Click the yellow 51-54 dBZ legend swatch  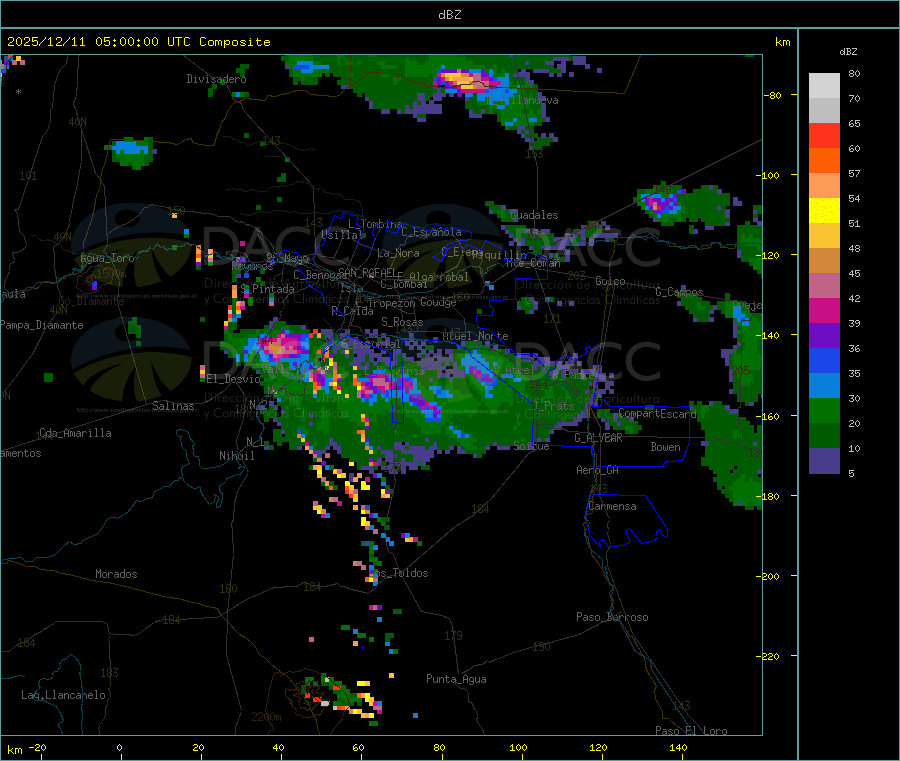pos(824,211)
